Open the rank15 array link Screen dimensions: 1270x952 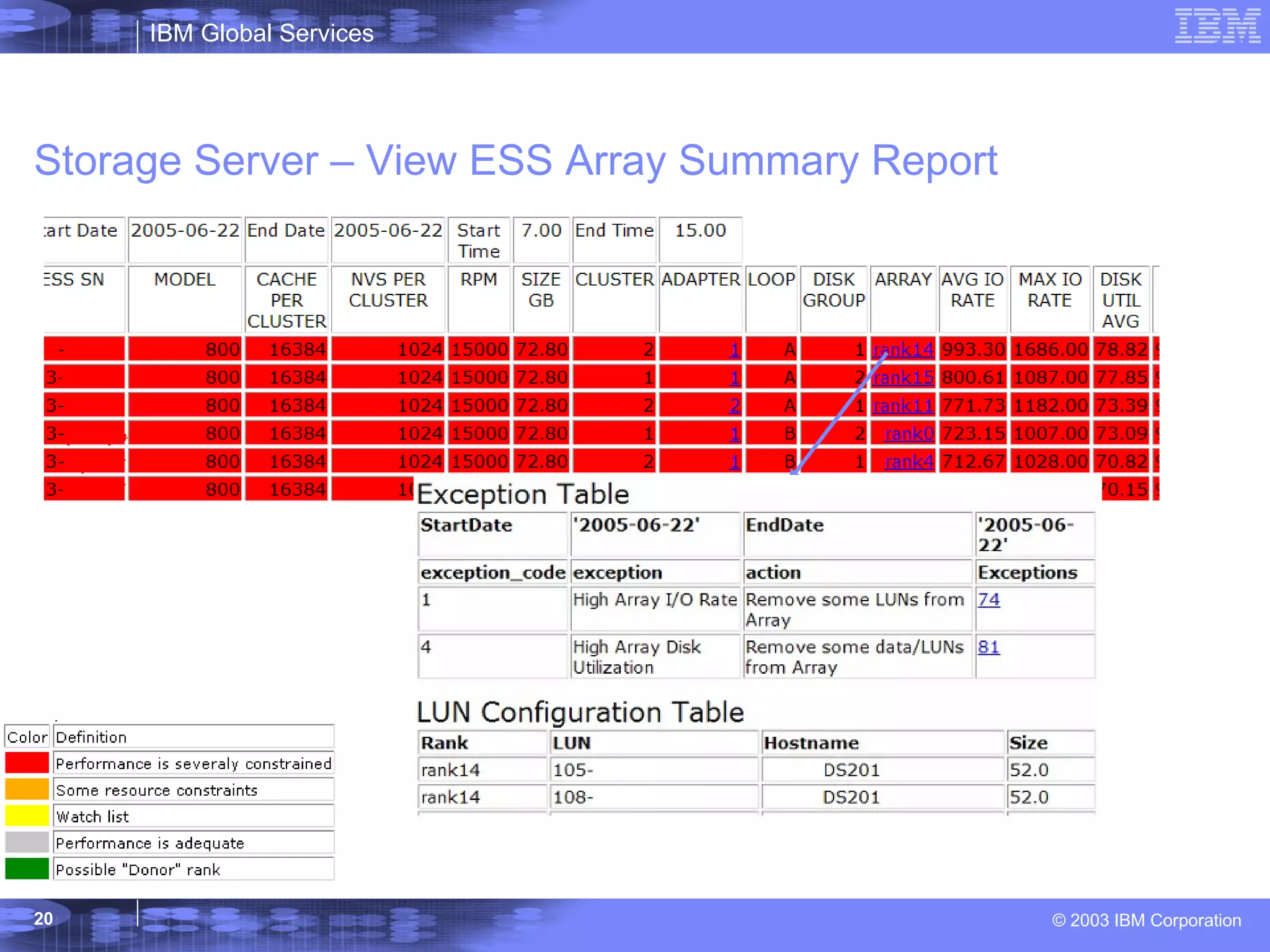[x=902, y=377]
